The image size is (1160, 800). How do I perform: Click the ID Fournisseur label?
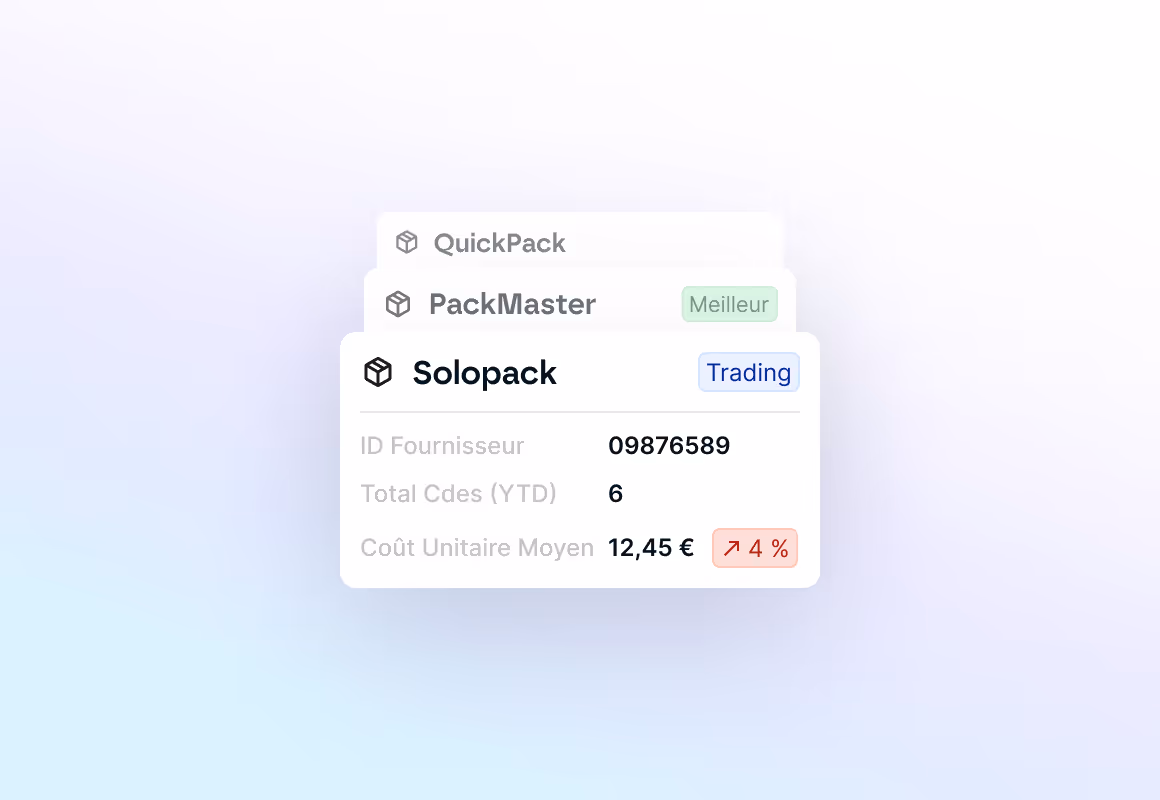[442, 446]
